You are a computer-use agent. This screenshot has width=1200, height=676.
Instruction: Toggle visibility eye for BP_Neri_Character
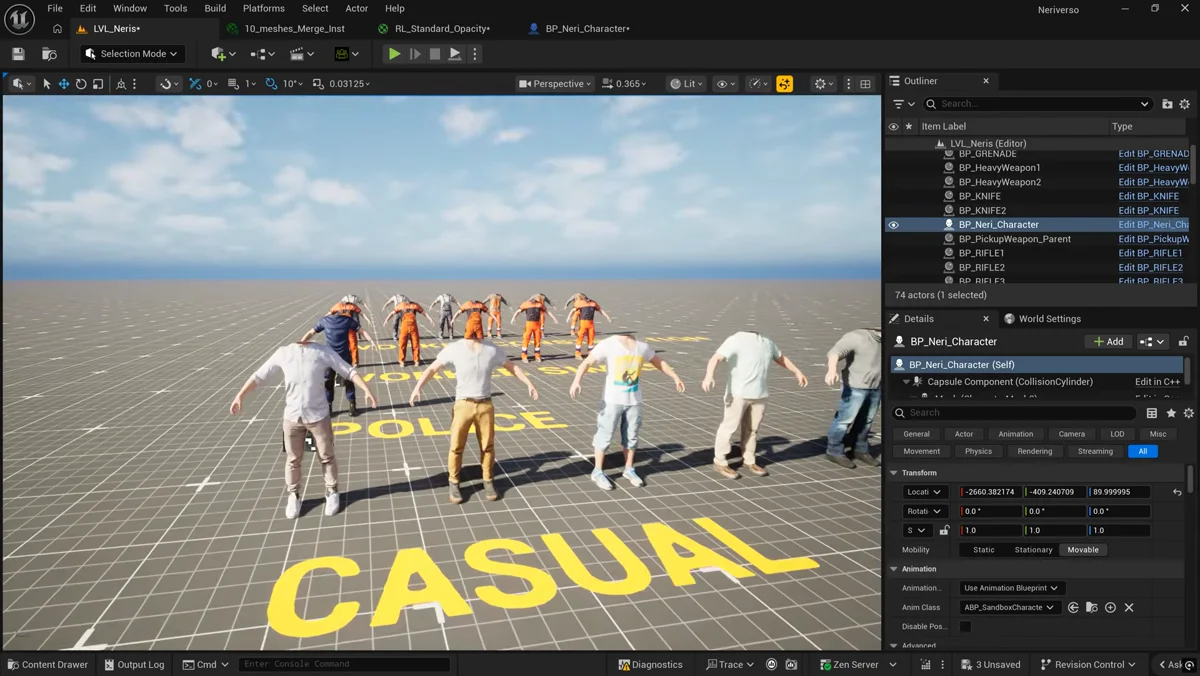pyautogui.click(x=894, y=225)
